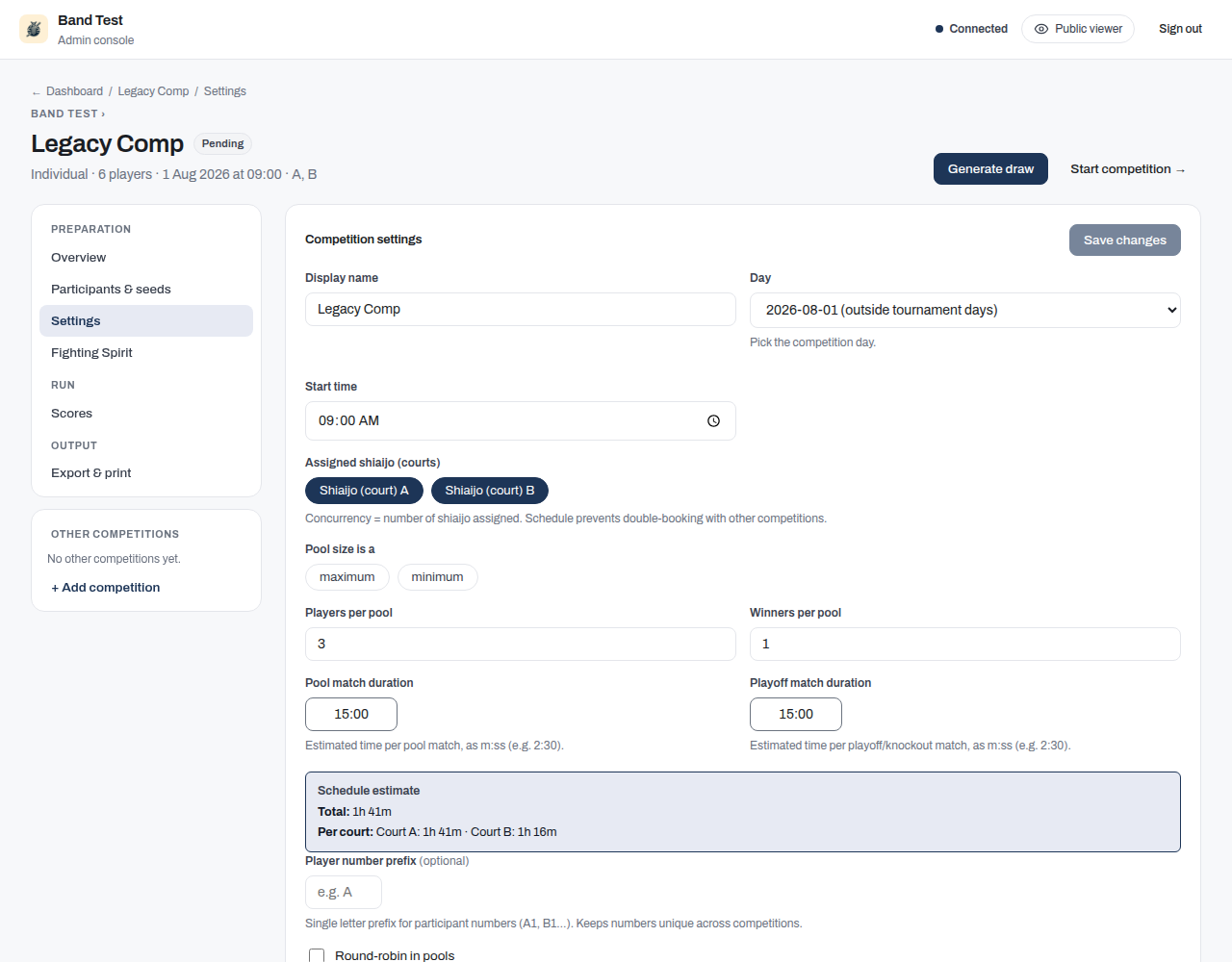This screenshot has width=1232, height=962.
Task: Click the Players per pool field
Action: pos(521,645)
